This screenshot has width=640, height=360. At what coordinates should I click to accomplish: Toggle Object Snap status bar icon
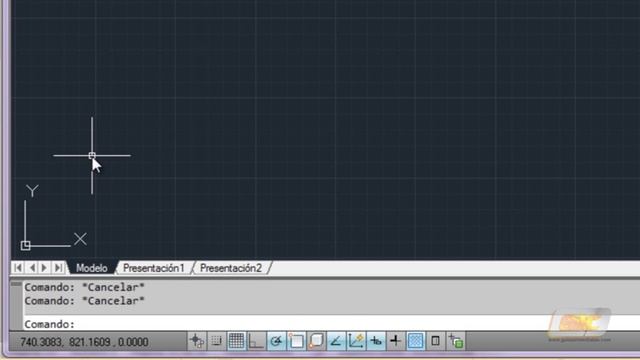[296, 341]
